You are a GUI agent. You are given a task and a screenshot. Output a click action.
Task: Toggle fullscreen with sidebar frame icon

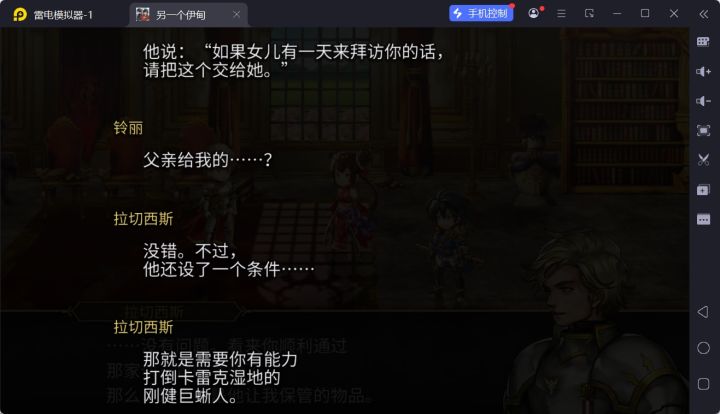[x=703, y=131]
